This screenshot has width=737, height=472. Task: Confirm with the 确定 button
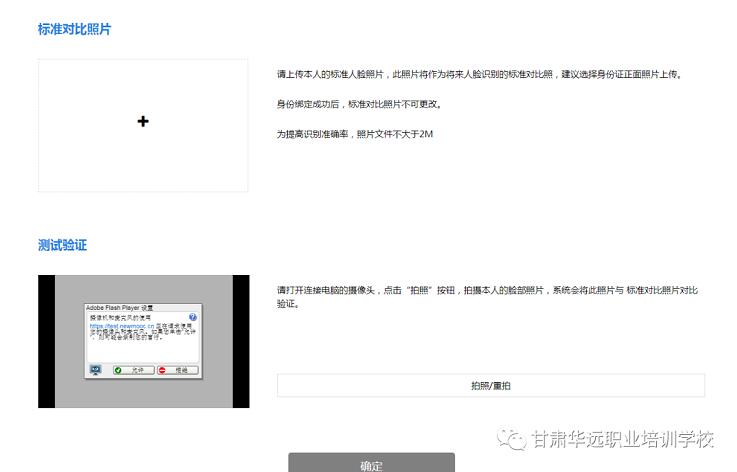pyautogui.click(x=371, y=465)
